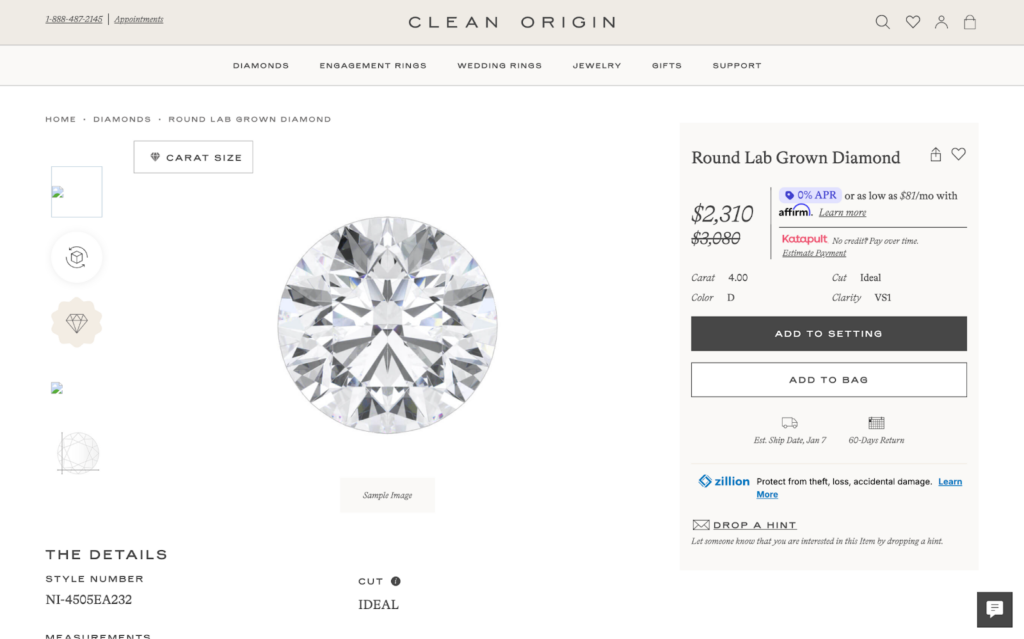Open the live chat bubble icon
Viewport: 1024px width, 639px height.
994,609
